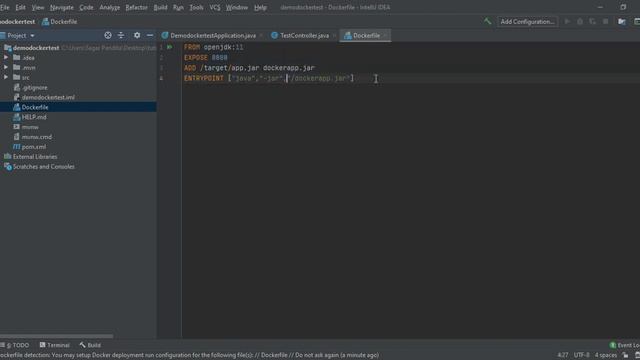
Task: Open the Analyze menu
Action: (109, 7)
